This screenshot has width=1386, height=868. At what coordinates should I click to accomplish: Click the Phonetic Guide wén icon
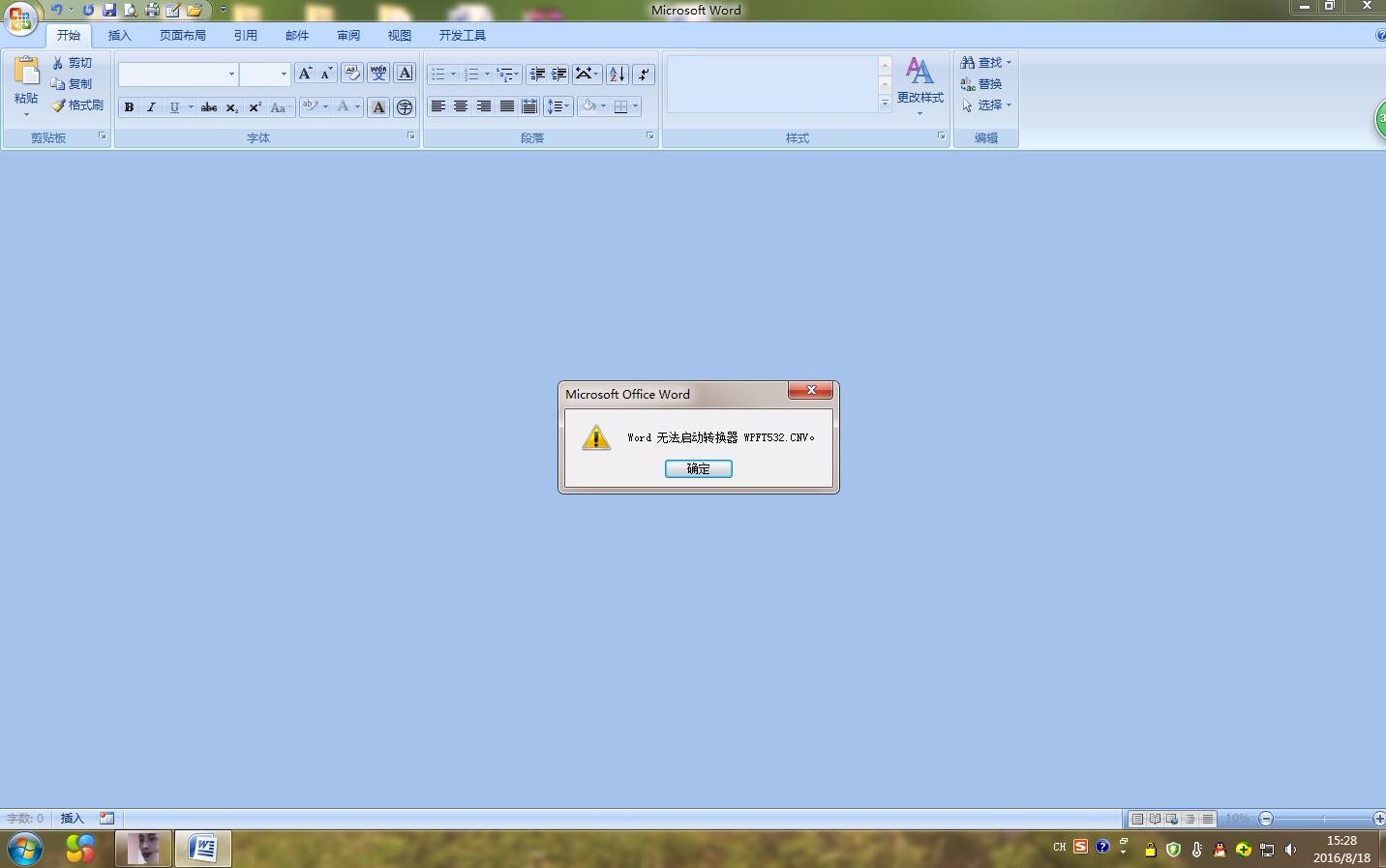(378, 74)
